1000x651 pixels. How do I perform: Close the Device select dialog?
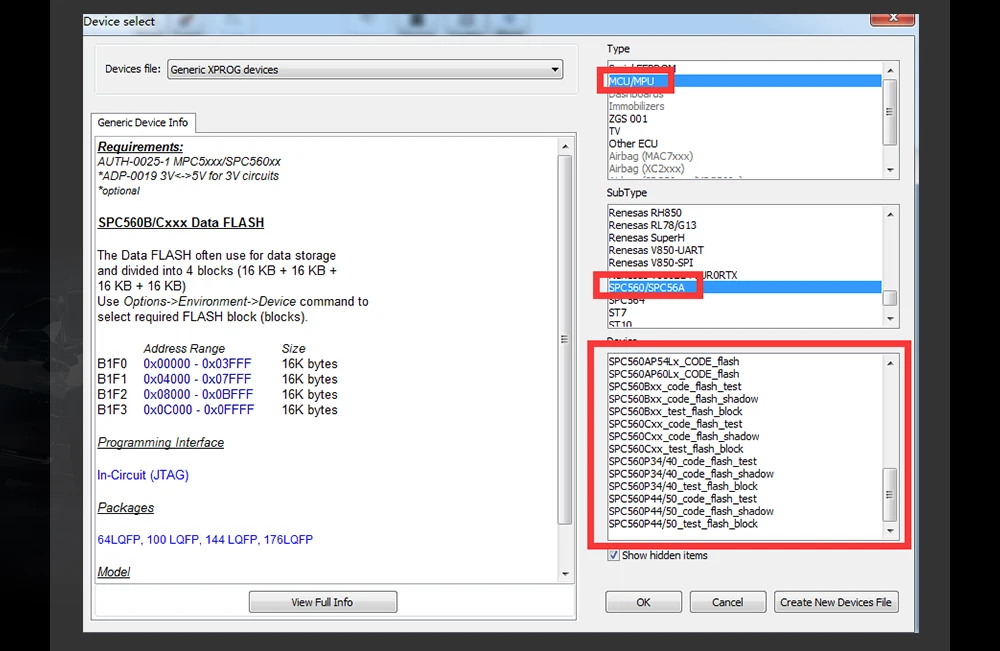click(x=893, y=18)
